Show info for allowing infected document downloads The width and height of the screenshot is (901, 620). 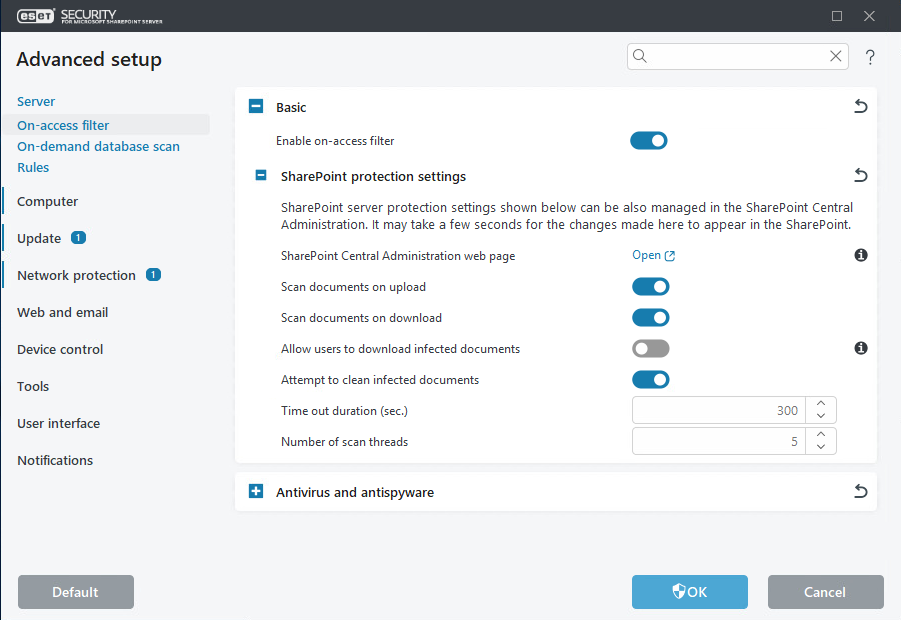(x=860, y=349)
